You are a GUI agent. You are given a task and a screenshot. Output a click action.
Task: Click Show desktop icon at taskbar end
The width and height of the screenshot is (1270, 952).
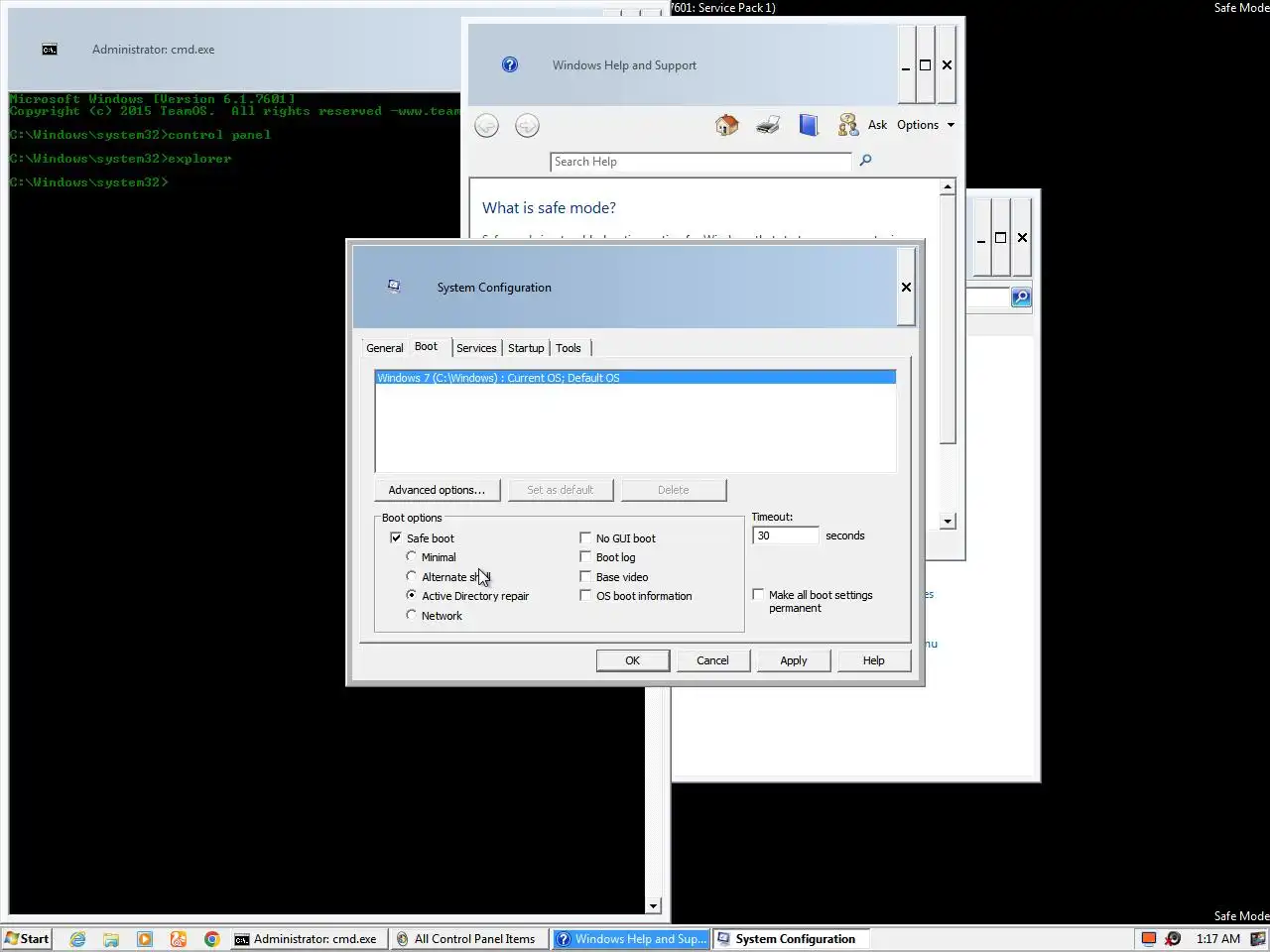[1260, 939]
